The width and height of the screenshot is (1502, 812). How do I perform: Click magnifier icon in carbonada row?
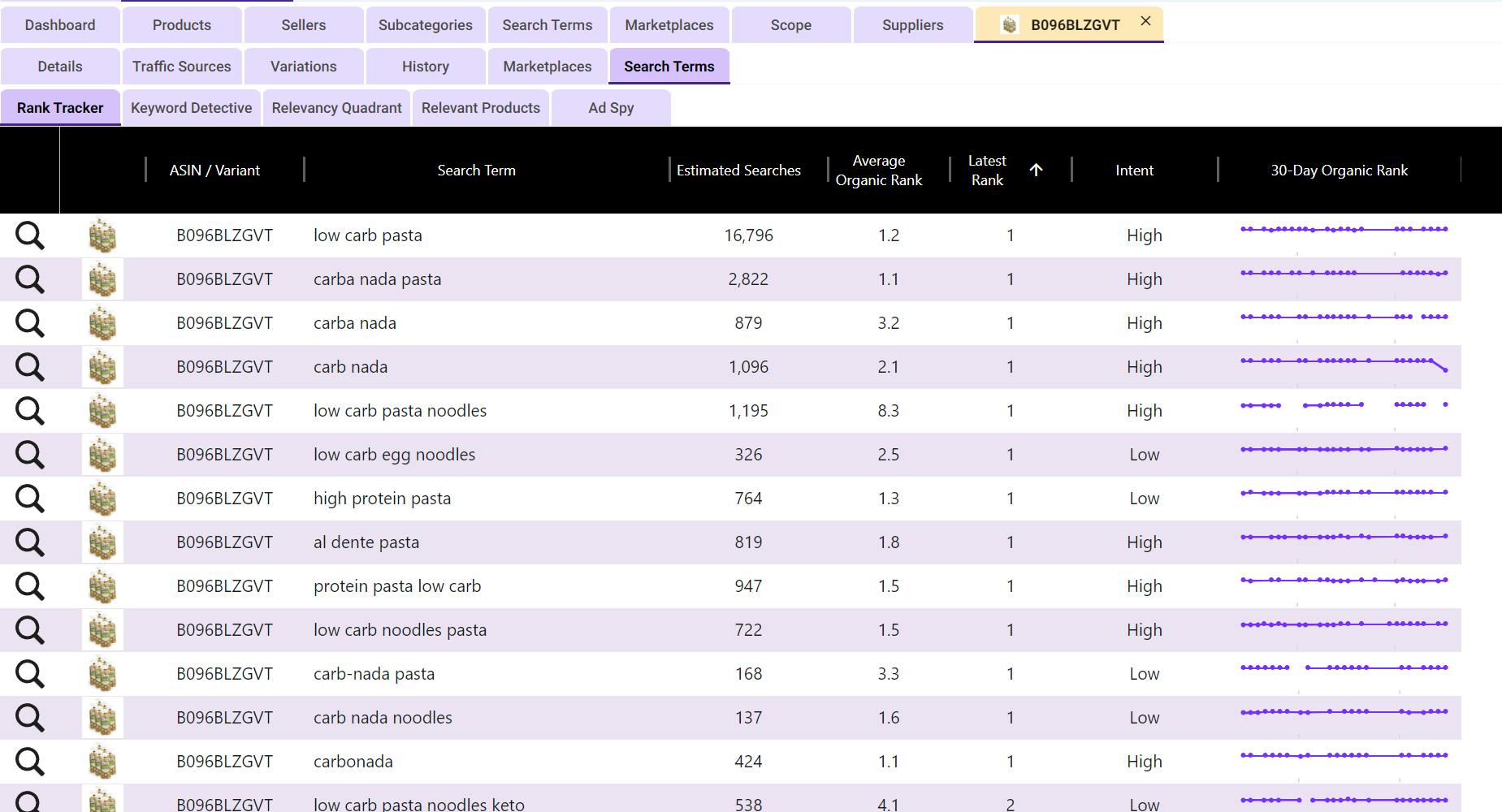(30, 762)
